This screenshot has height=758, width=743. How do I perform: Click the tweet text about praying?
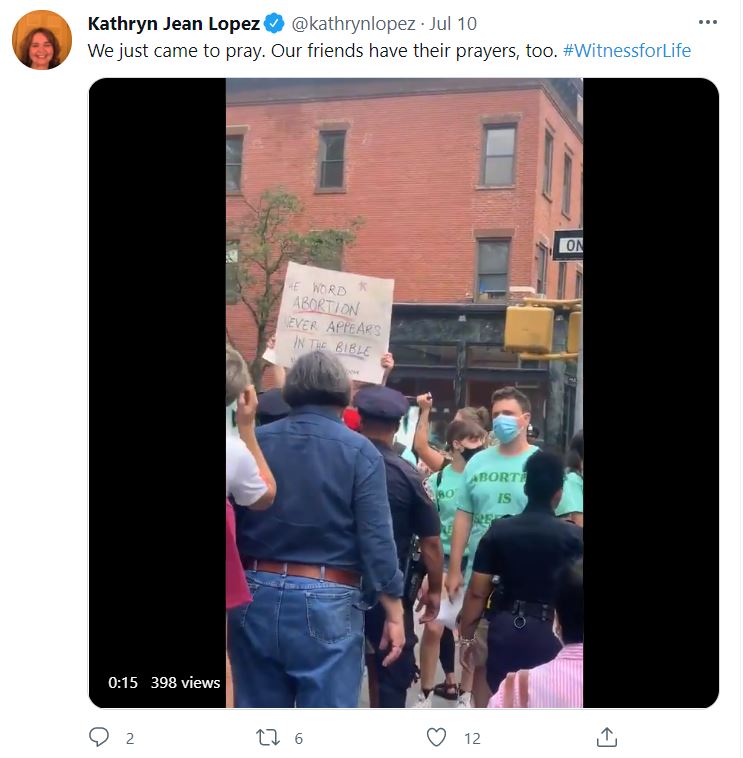click(323, 51)
